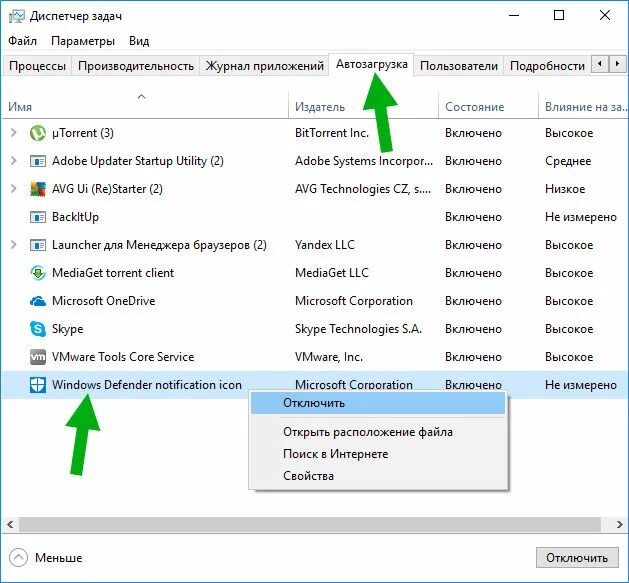Click the horizontal scrollbar thumb
Viewport: 629px width, 583px height.
[310, 524]
